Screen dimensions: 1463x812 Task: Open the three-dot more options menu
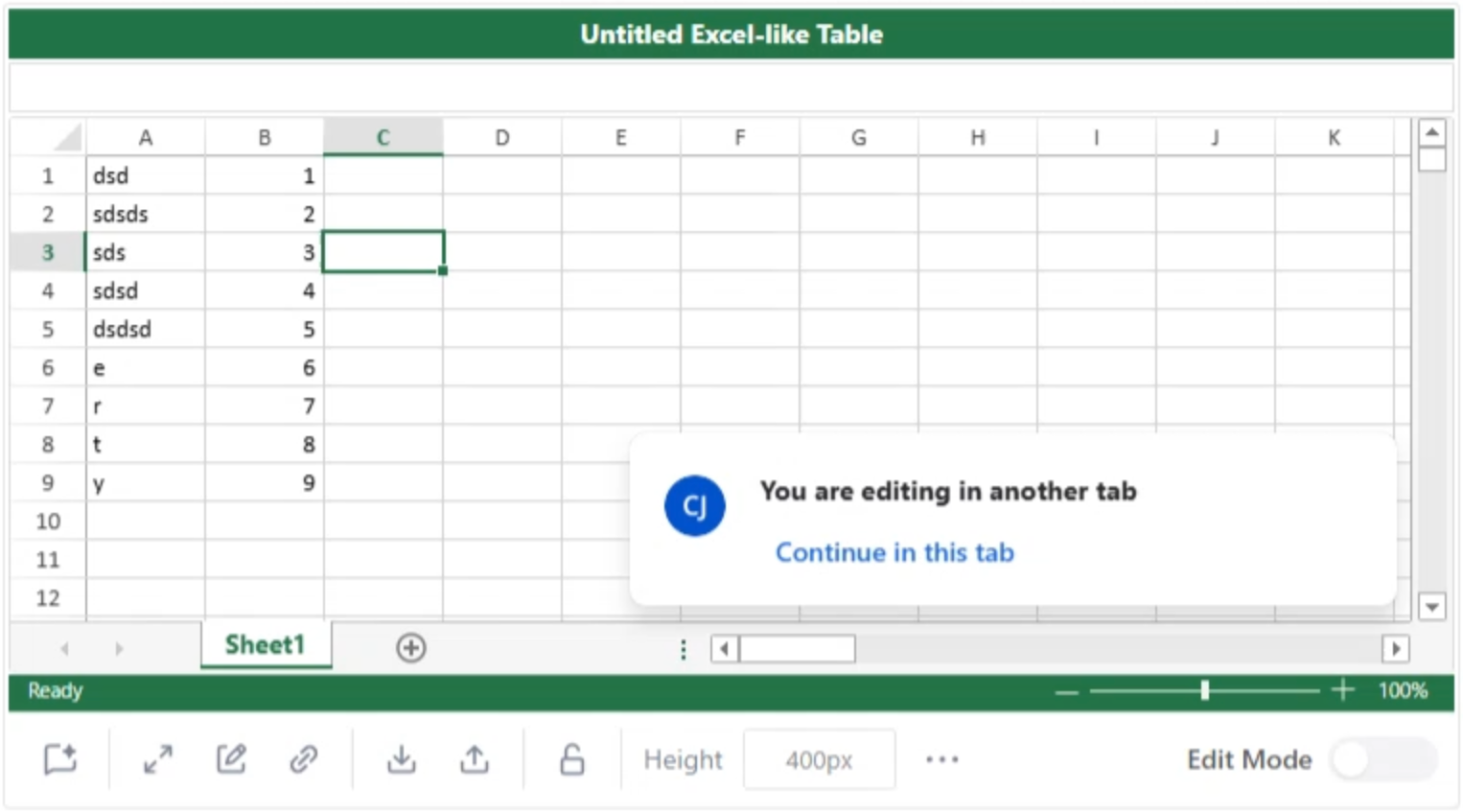tap(942, 760)
